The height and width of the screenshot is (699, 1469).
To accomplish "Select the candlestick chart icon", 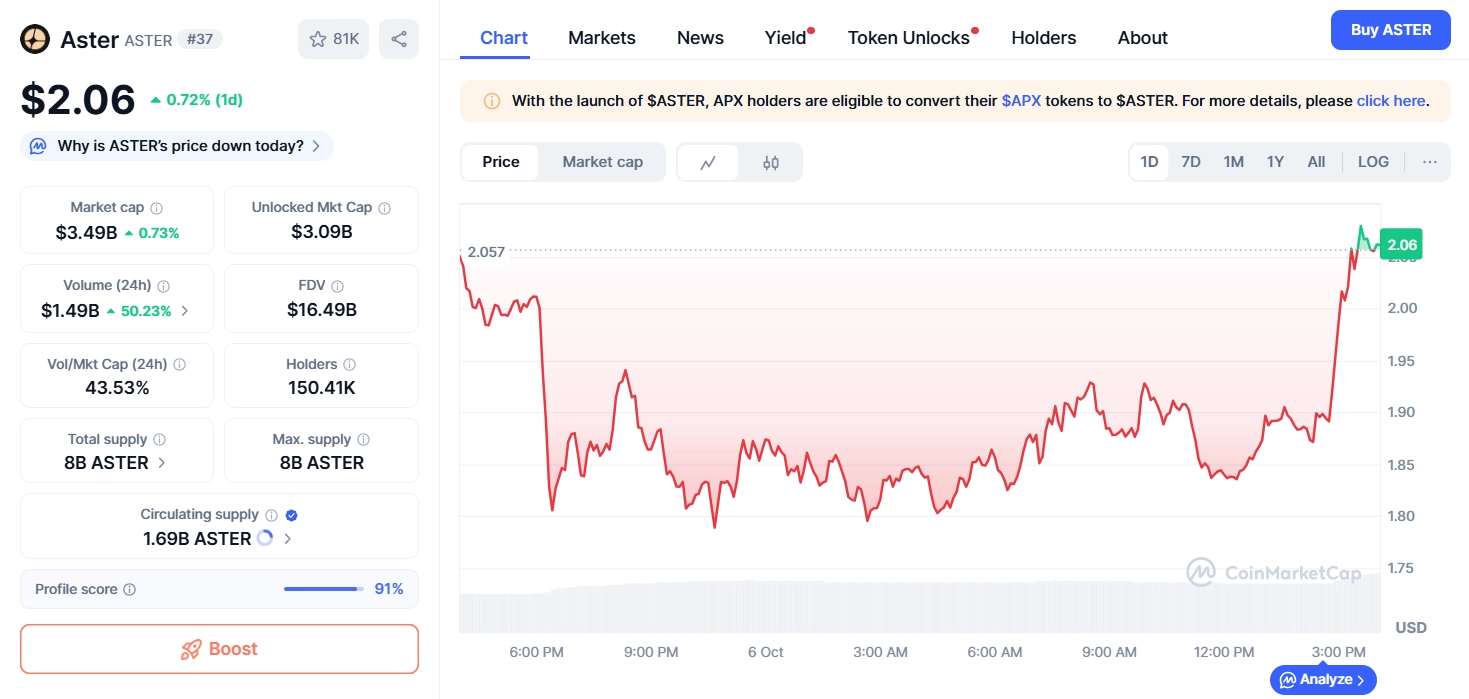I will 770,161.
